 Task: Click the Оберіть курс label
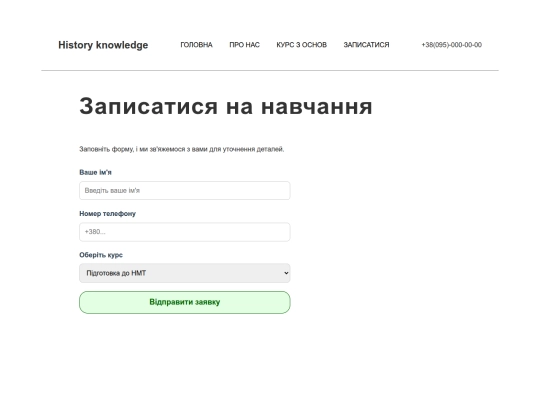[101, 255]
